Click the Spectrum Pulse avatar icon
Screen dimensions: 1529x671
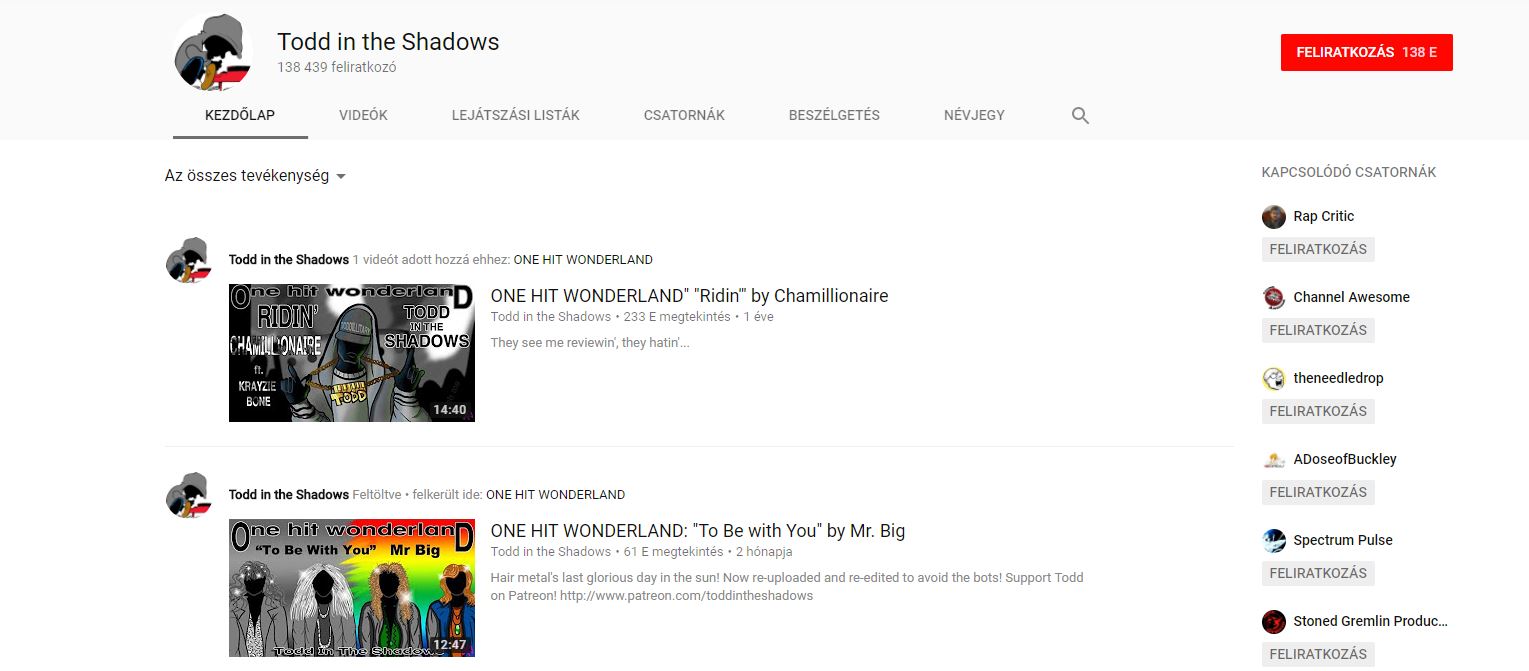coord(1274,540)
